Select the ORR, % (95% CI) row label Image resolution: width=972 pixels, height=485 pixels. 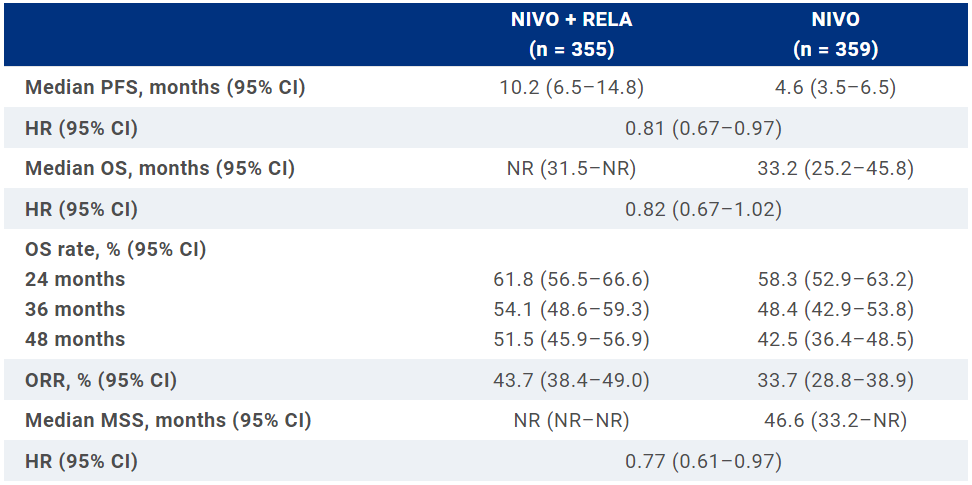101,381
